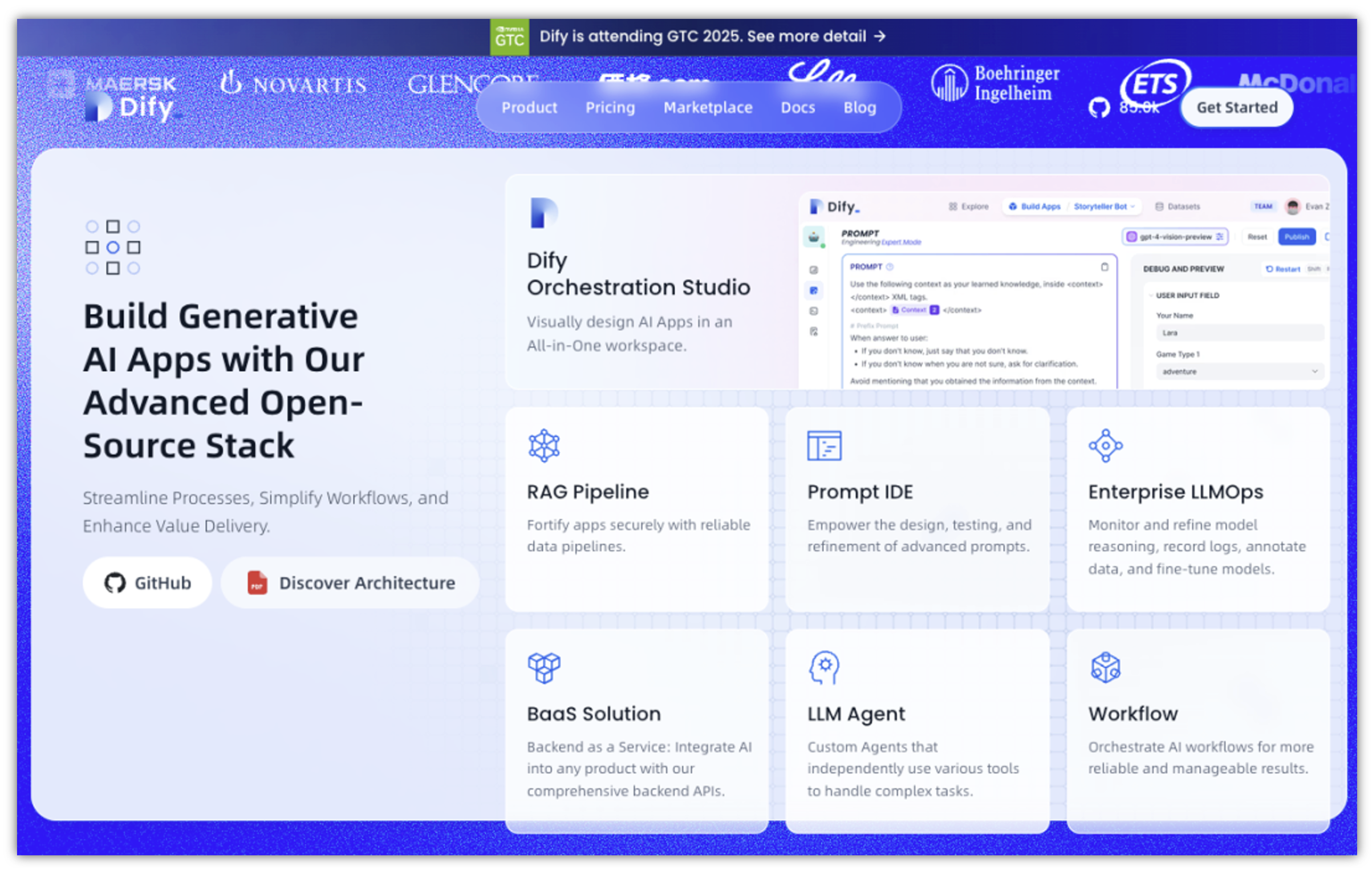
Task: Click the GitHub octocat icon in header
Action: pos(1099,107)
